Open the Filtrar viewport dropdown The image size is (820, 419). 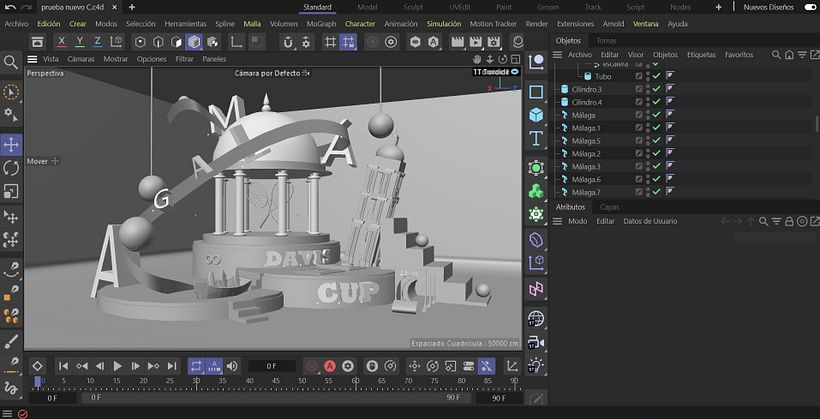coord(184,59)
